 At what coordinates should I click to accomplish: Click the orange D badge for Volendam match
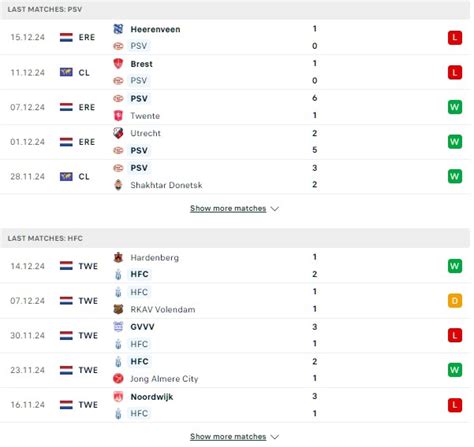coord(455,301)
